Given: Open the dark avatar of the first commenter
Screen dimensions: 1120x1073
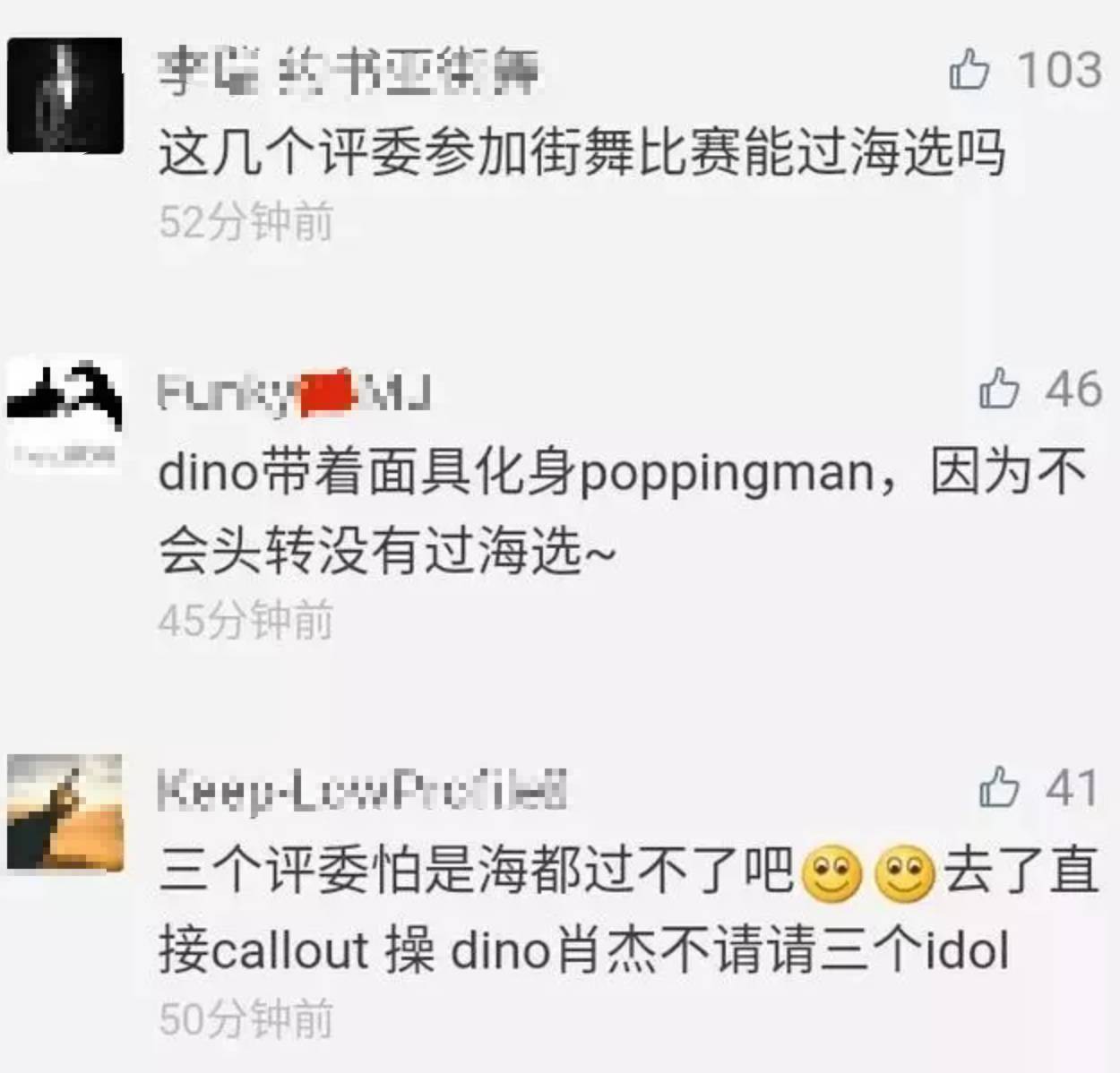Looking at the screenshot, I should [x=65, y=96].
